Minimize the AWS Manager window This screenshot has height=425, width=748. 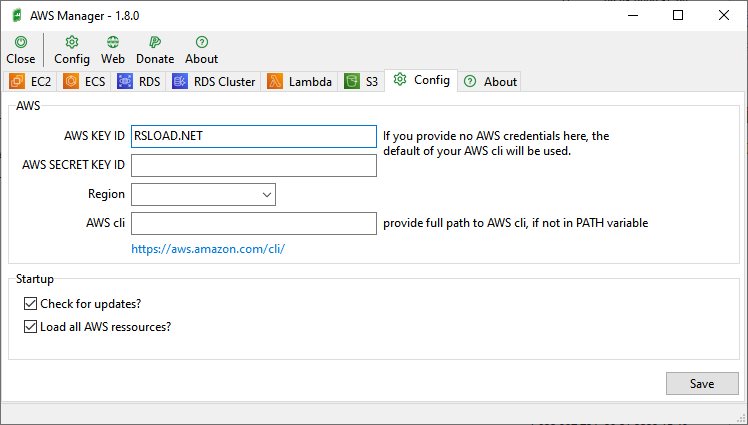[x=633, y=15]
